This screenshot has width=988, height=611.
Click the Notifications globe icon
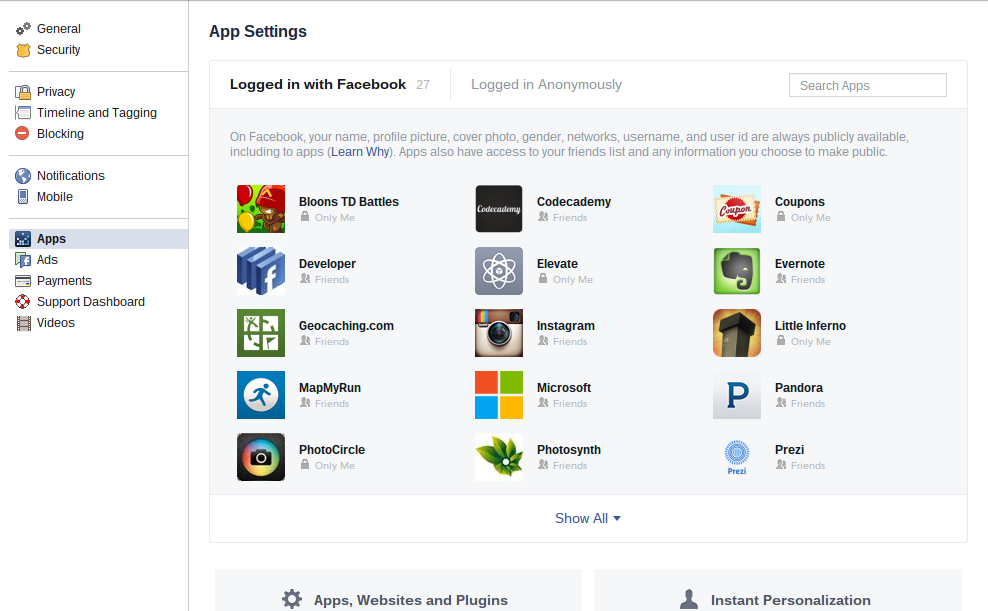pos(23,176)
